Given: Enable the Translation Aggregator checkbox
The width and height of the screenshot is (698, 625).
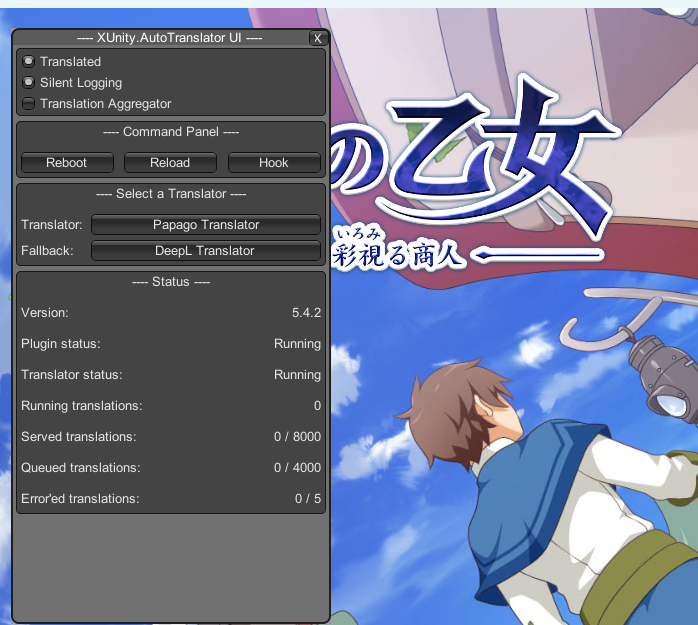Looking at the screenshot, I should click(28, 103).
